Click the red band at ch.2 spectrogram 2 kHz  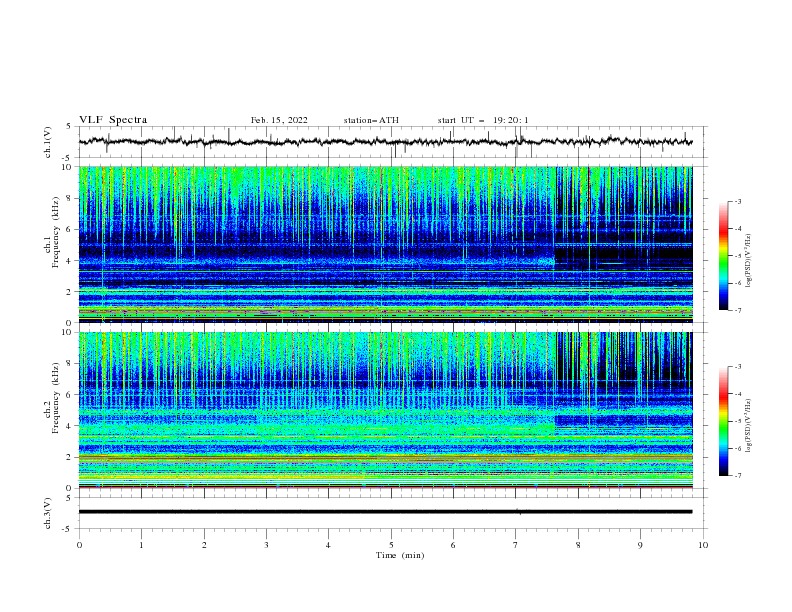click(385, 457)
